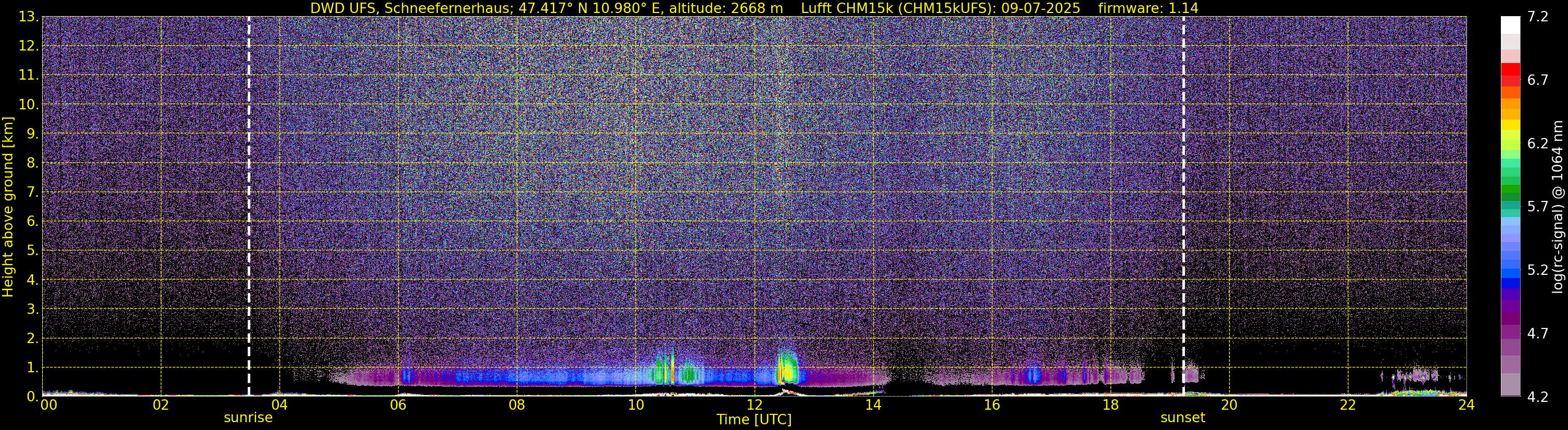Click the time tick label 20

point(1229,405)
